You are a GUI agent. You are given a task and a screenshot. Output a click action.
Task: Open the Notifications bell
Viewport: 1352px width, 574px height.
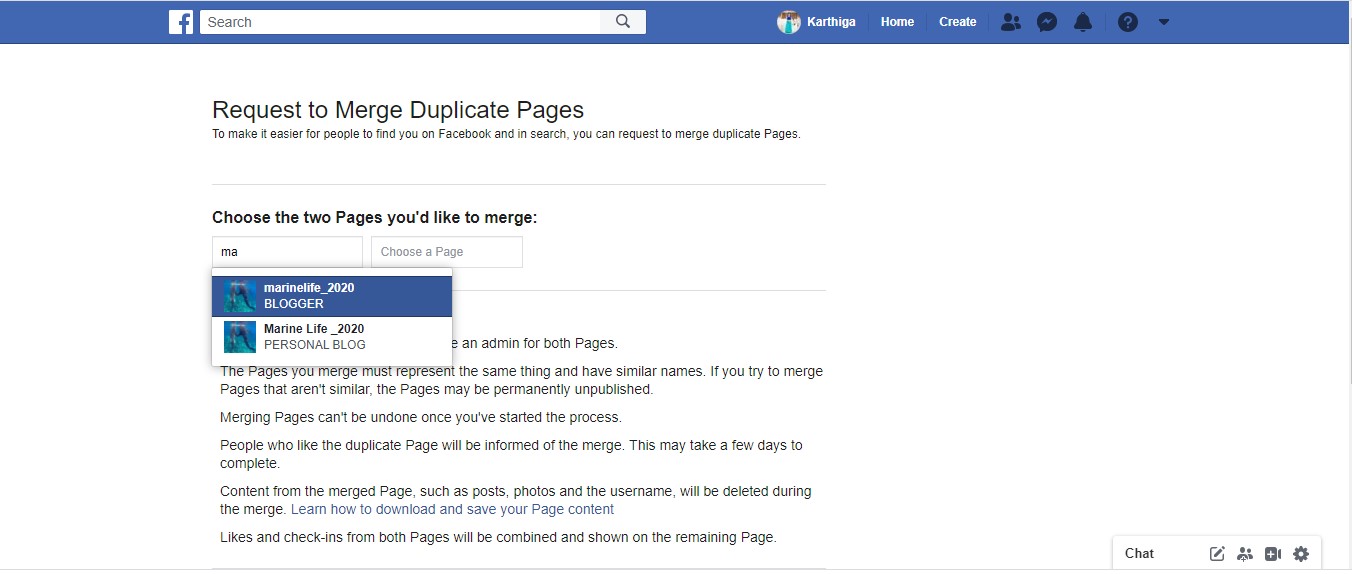(1083, 22)
